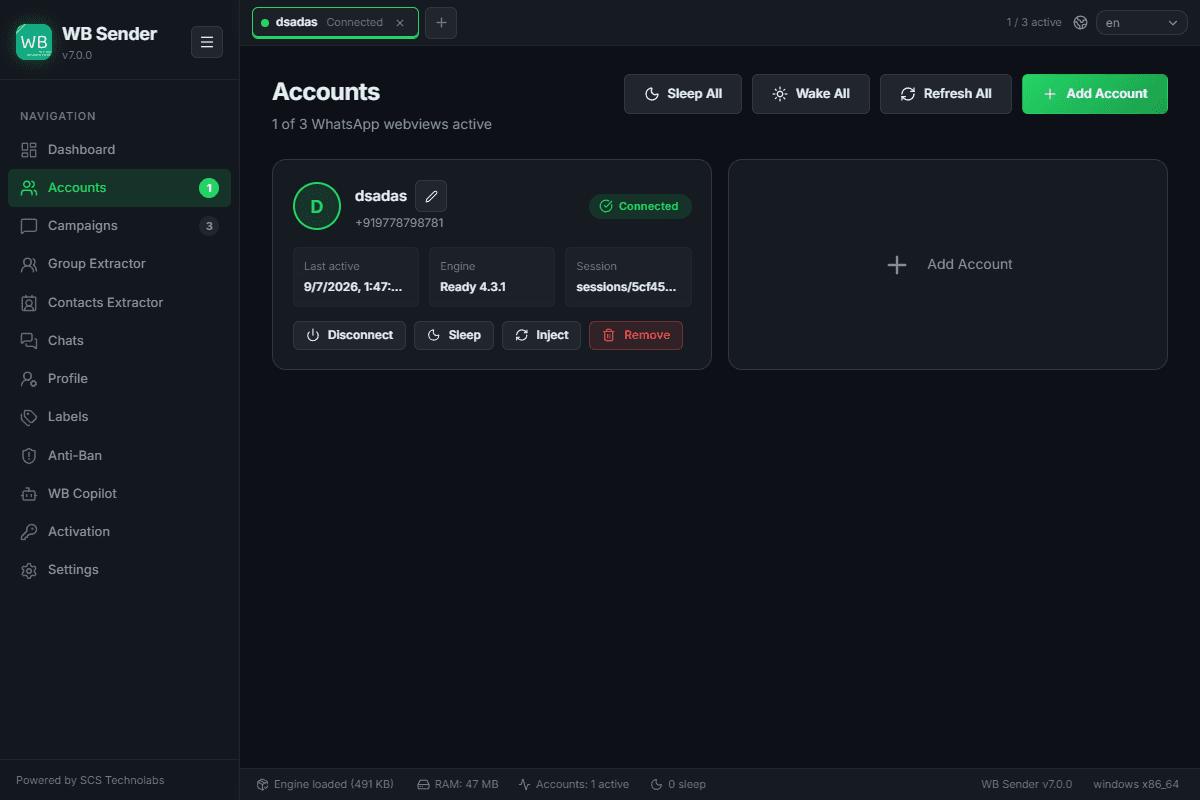Click the pencil edit icon beside dsadas
The image size is (1200, 800).
(x=431, y=196)
